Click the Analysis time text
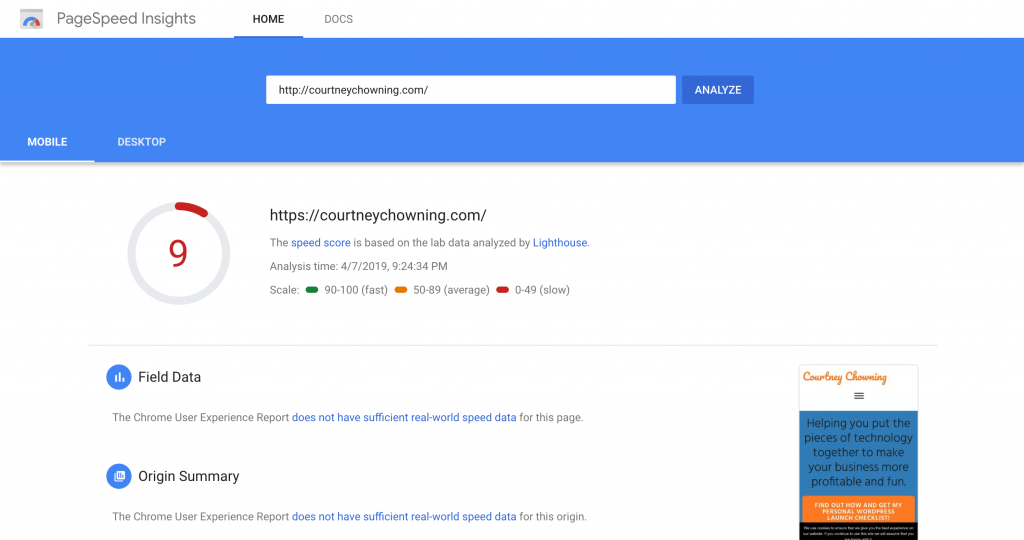The width and height of the screenshot is (1024, 540). pyautogui.click(x=359, y=266)
